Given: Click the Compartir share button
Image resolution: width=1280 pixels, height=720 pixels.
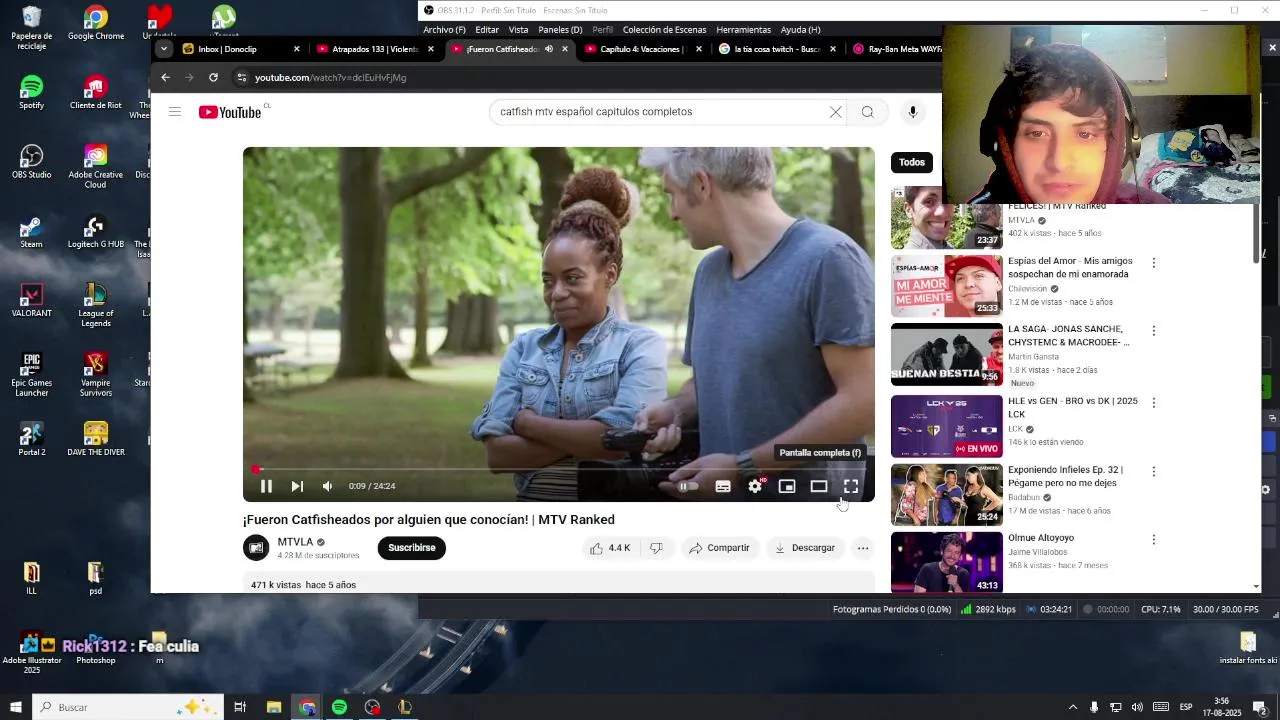Looking at the screenshot, I should pyautogui.click(x=719, y=548).
